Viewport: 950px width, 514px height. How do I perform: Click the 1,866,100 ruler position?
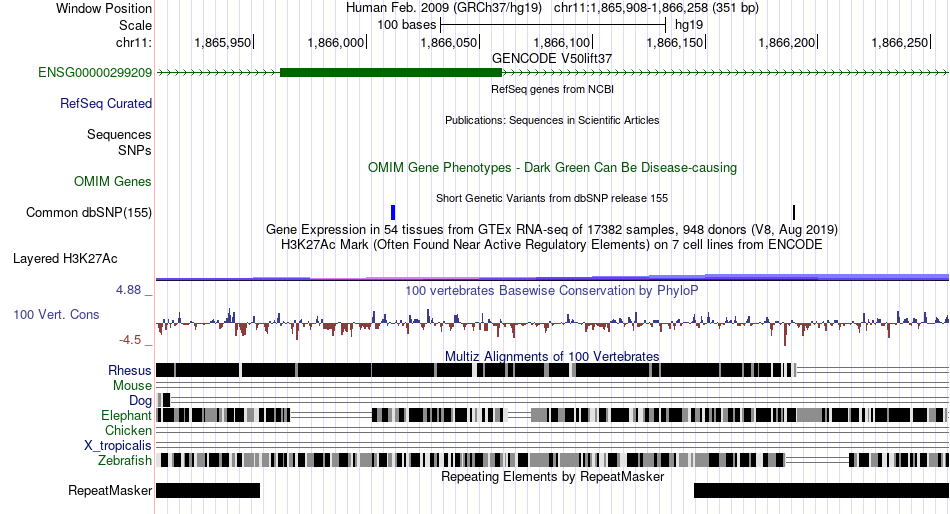[562, 42]
